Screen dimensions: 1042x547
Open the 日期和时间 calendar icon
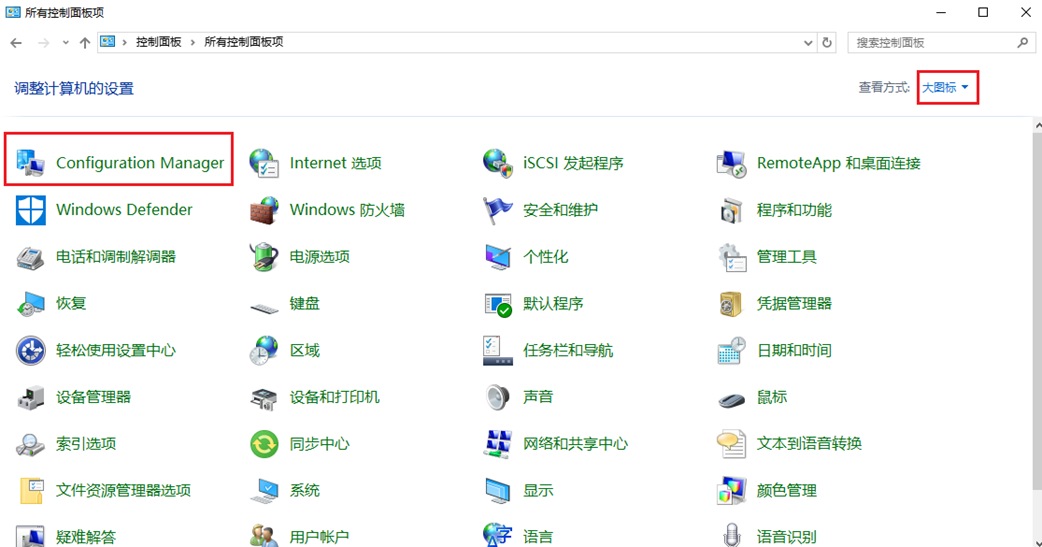point(732,350)
